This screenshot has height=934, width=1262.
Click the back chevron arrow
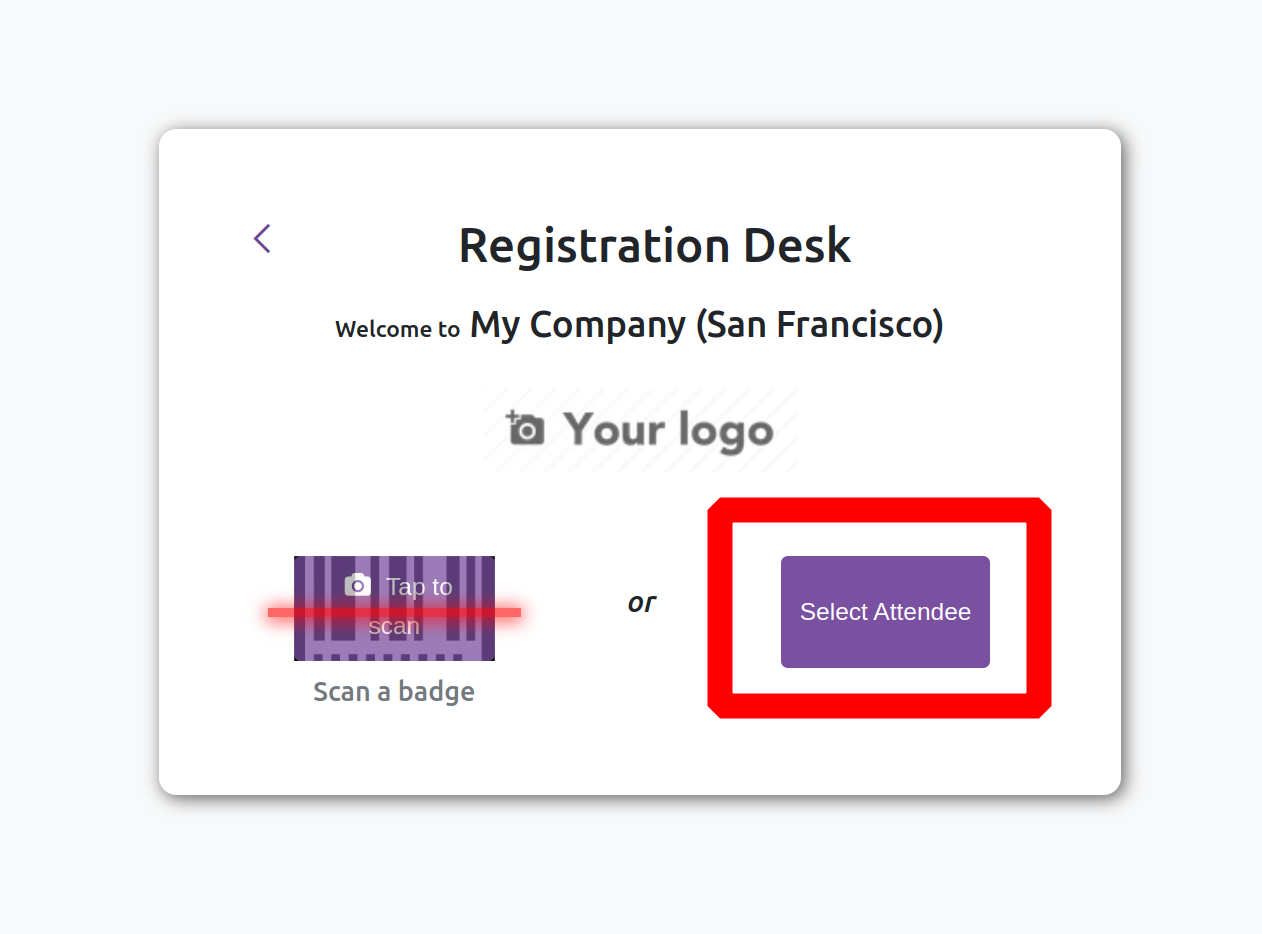[x=262, y=239]
